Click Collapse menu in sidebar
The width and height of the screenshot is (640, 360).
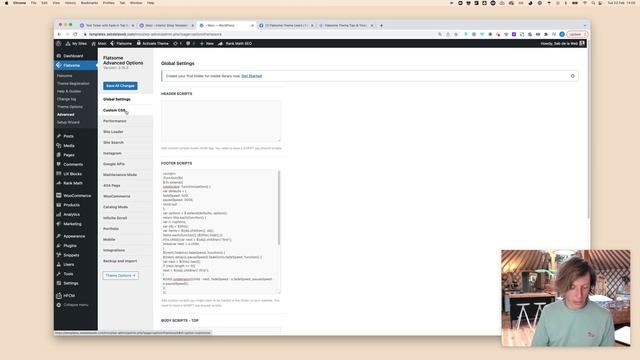point(76,305)
